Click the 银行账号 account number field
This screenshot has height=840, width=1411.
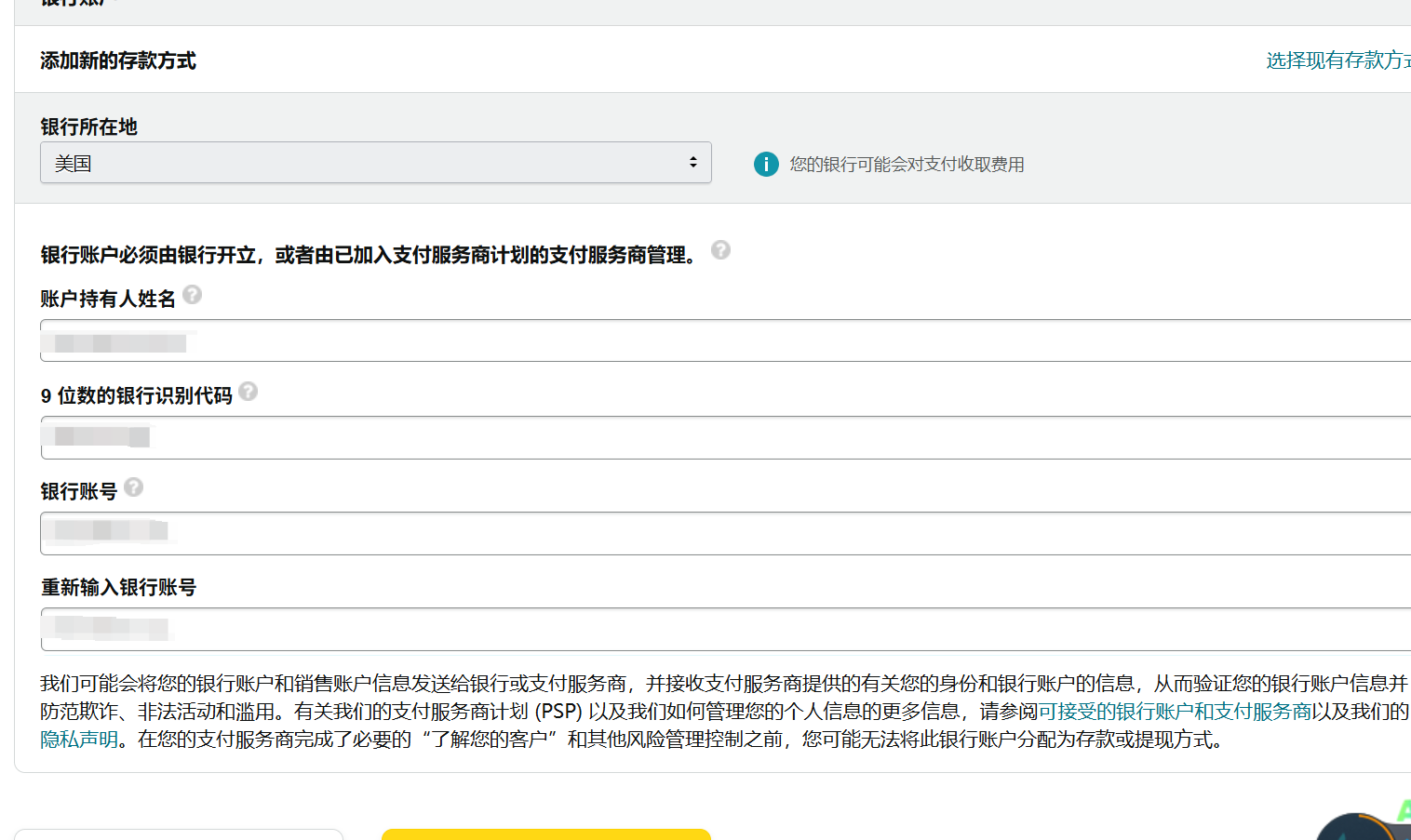click(372, 533)
